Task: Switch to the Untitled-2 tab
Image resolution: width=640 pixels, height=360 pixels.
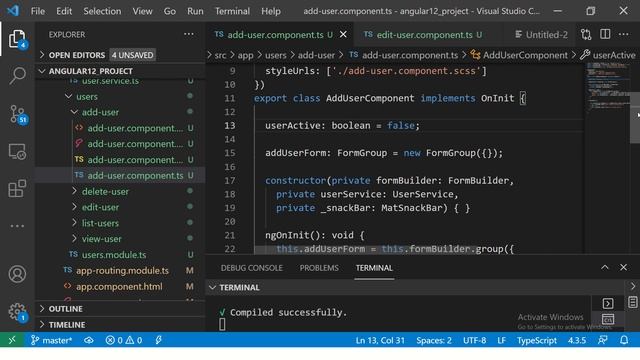Action: pos(541,35)
